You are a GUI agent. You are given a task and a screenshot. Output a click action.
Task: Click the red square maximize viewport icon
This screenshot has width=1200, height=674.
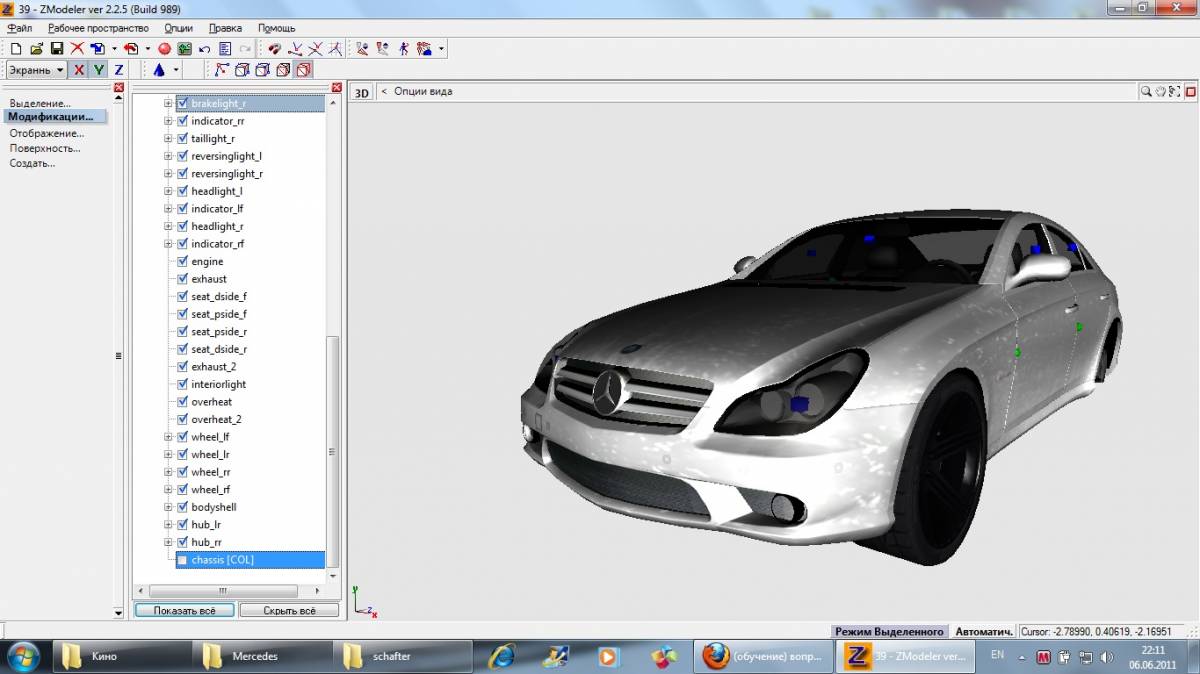tap(1190, 92)
